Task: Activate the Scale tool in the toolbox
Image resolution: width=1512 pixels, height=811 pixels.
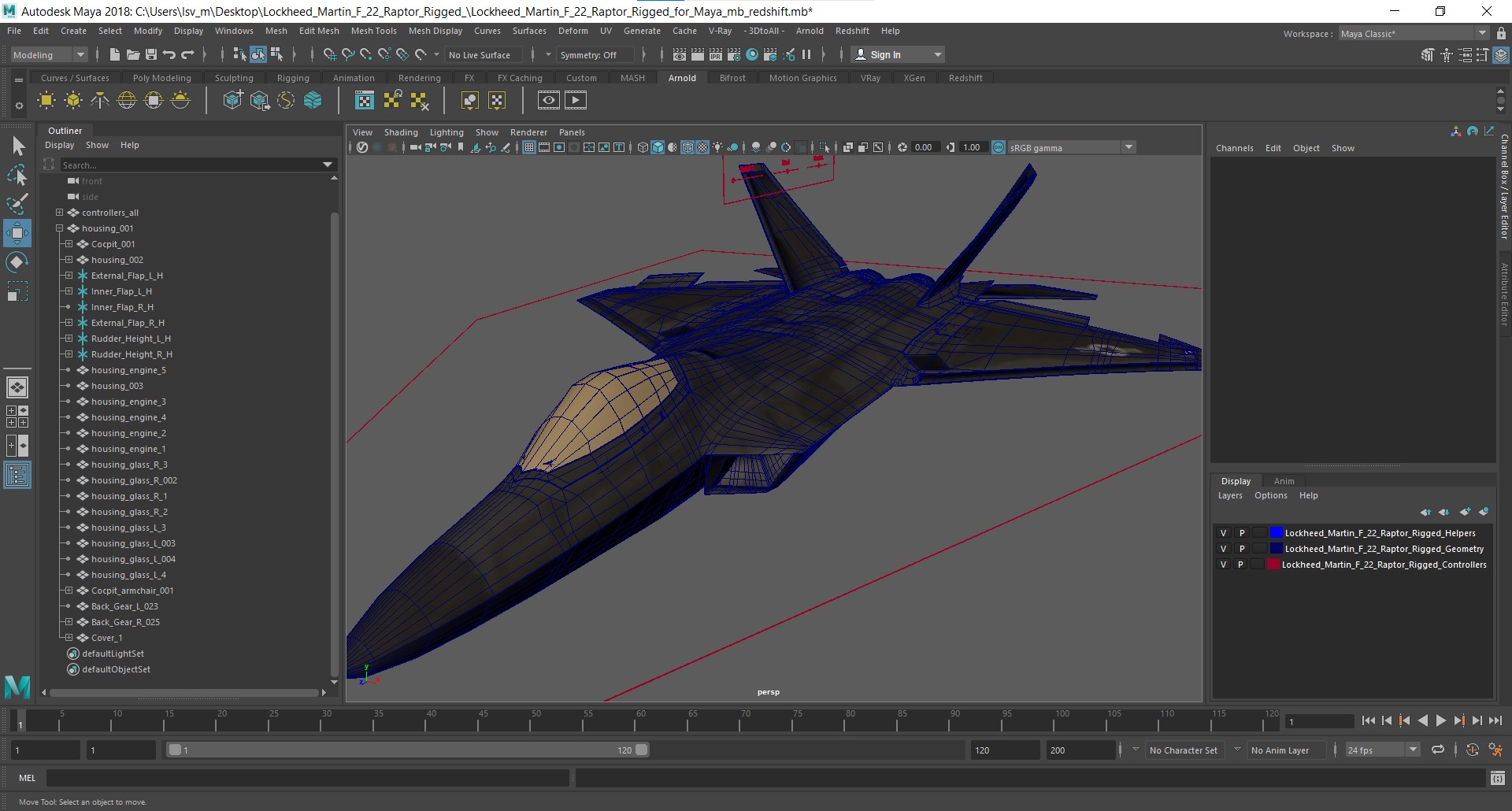Action: (17, 291)
